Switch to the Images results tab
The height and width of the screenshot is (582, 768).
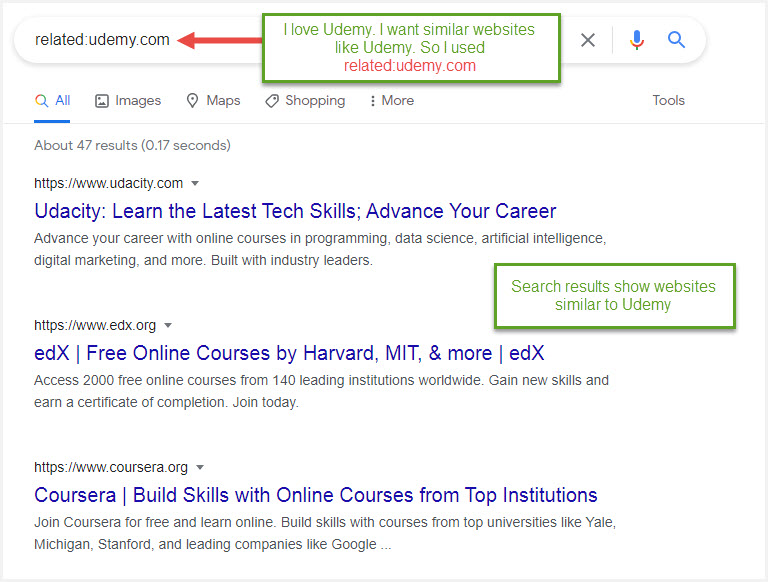click(x=137, y=101)
